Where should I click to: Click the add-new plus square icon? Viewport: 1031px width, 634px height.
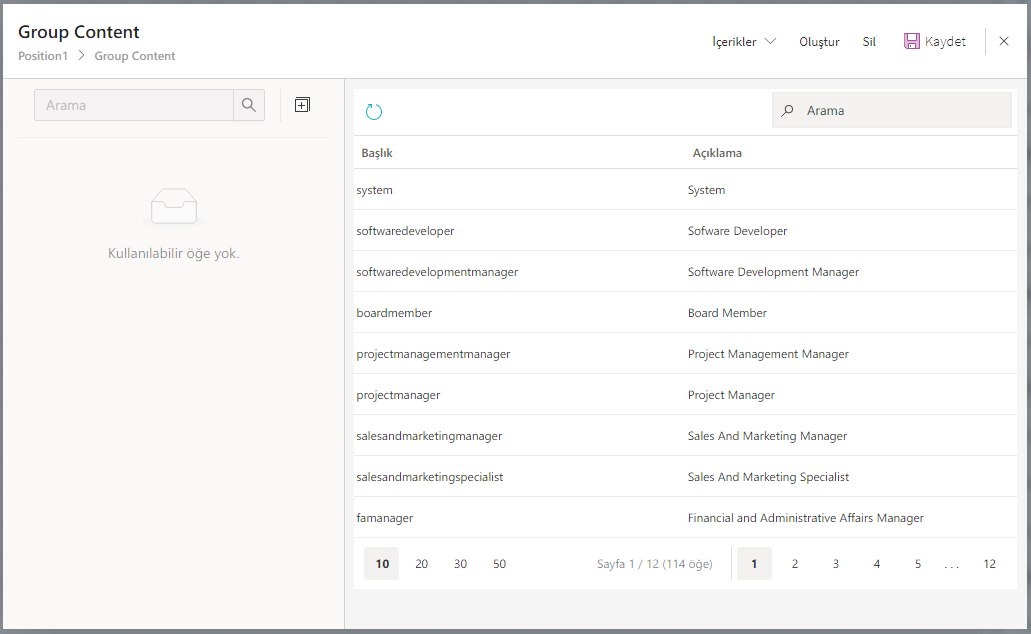(302, 105)
